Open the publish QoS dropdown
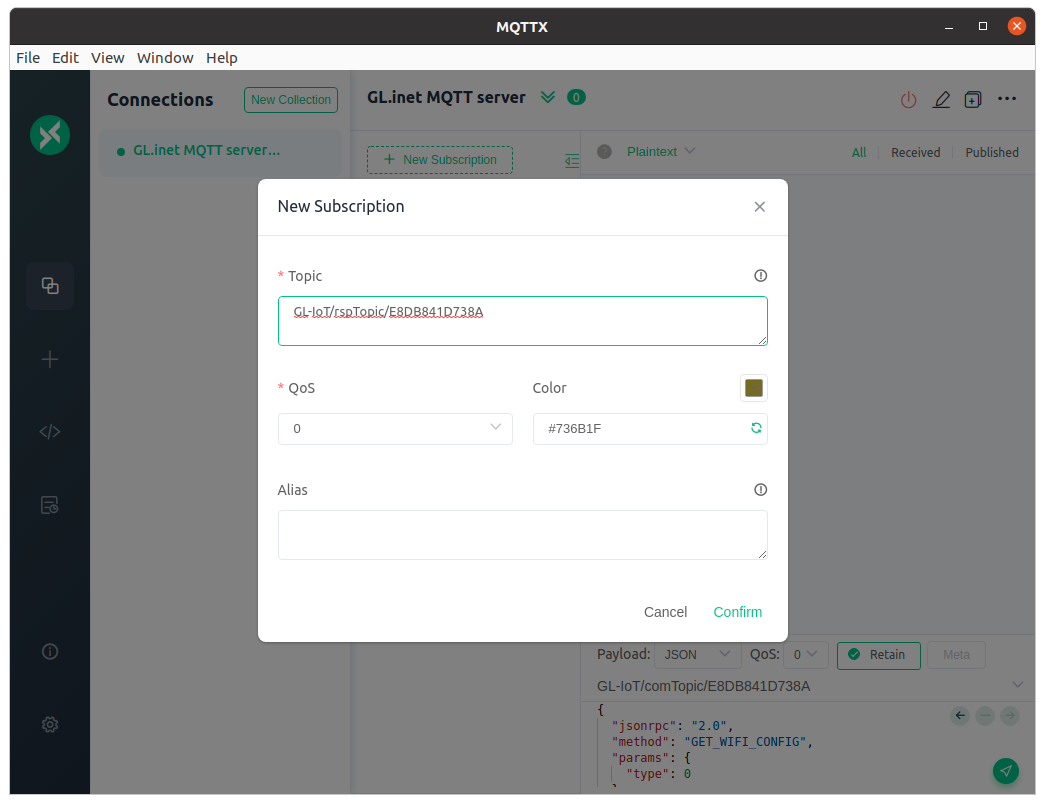This screenshot has width=1045, height=804. pyautogui.click(x=806, y=655)
